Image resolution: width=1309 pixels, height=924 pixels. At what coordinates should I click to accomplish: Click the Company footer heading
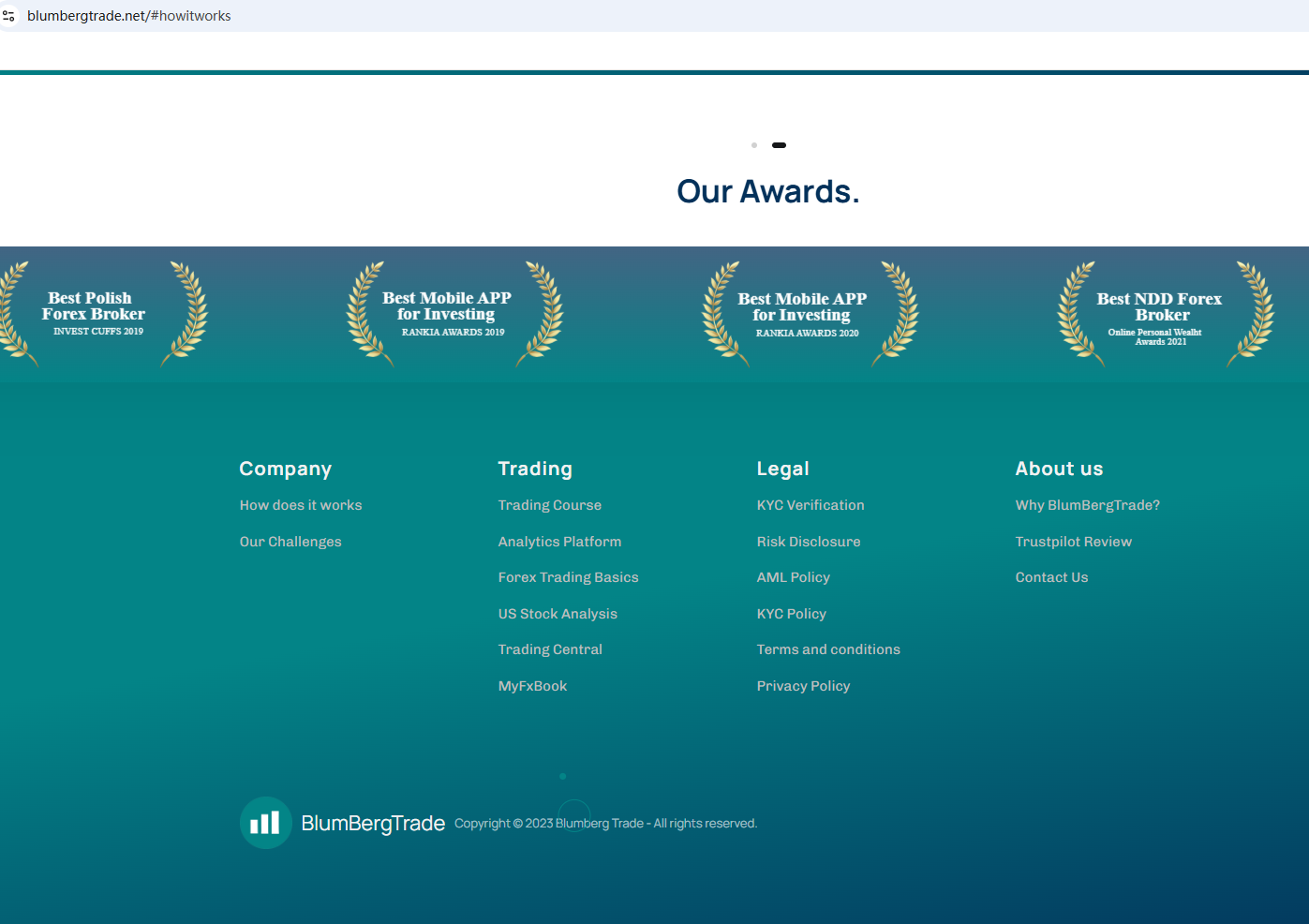[286, 469]
